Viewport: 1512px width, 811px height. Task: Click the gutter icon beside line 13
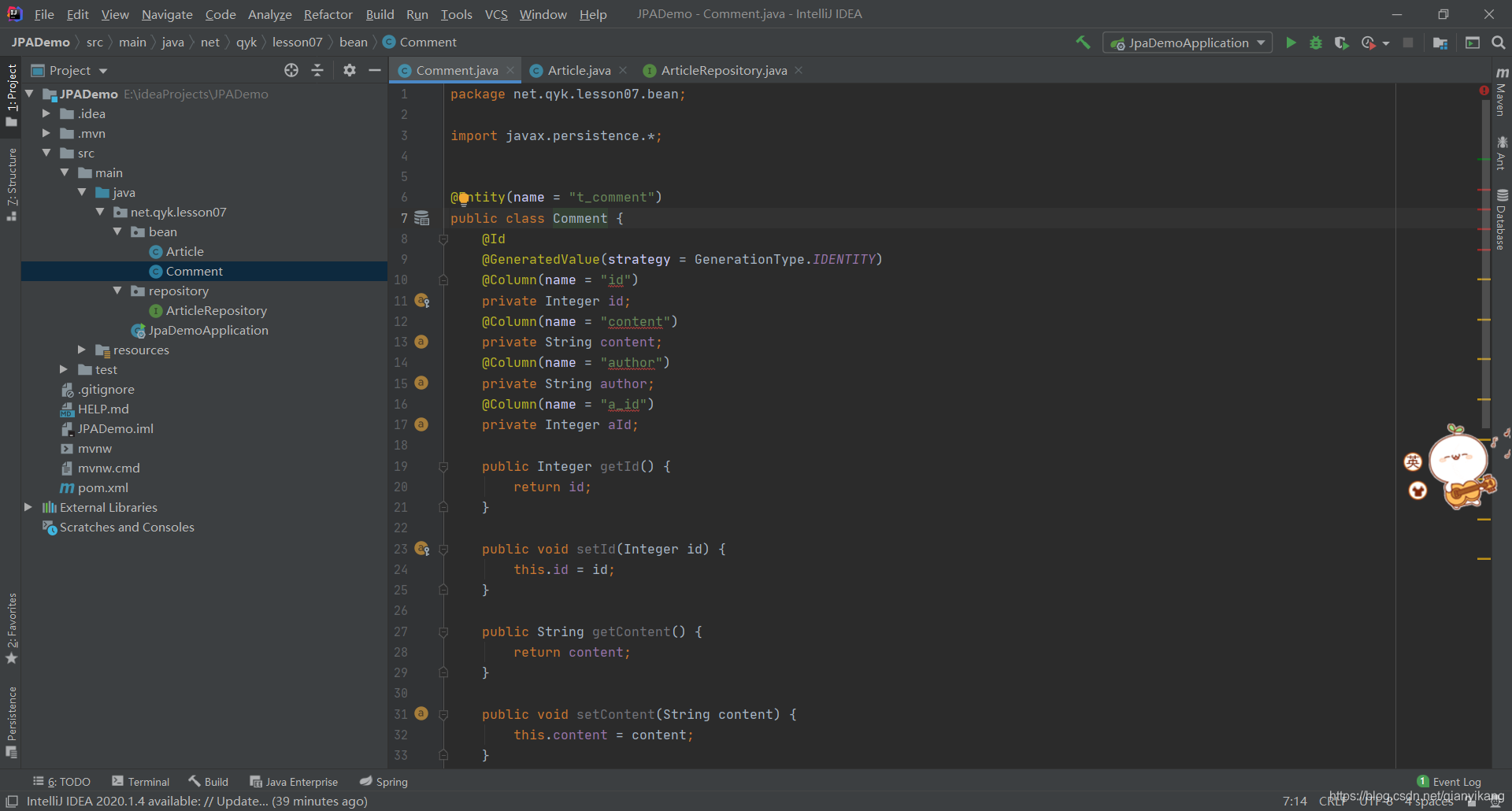click(421, 342)
